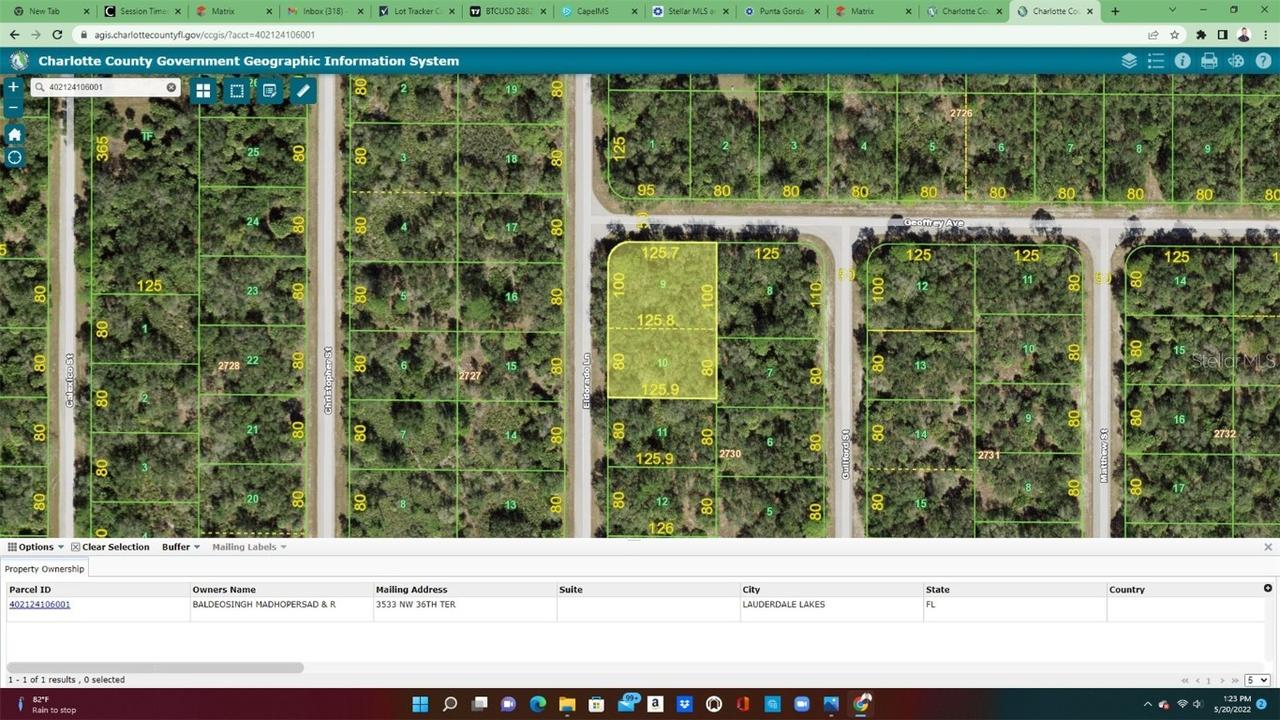Toggle the rectangular selection tool

(x=236, y=90)
